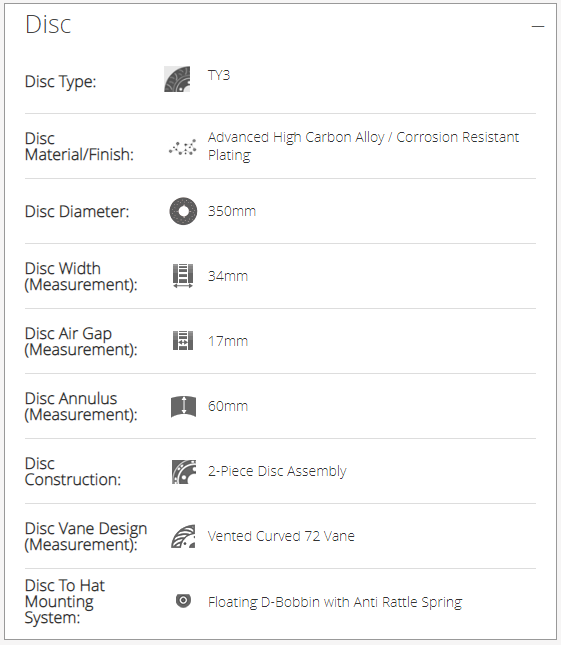Click the Disc Construction icon
This screenshot has height=645, width=561.
[183, 471]
